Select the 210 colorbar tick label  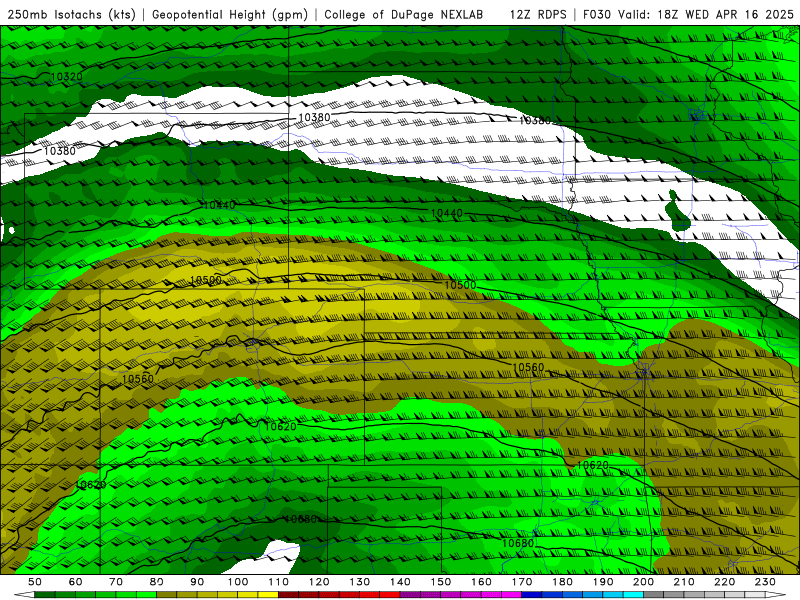(684, 582)
